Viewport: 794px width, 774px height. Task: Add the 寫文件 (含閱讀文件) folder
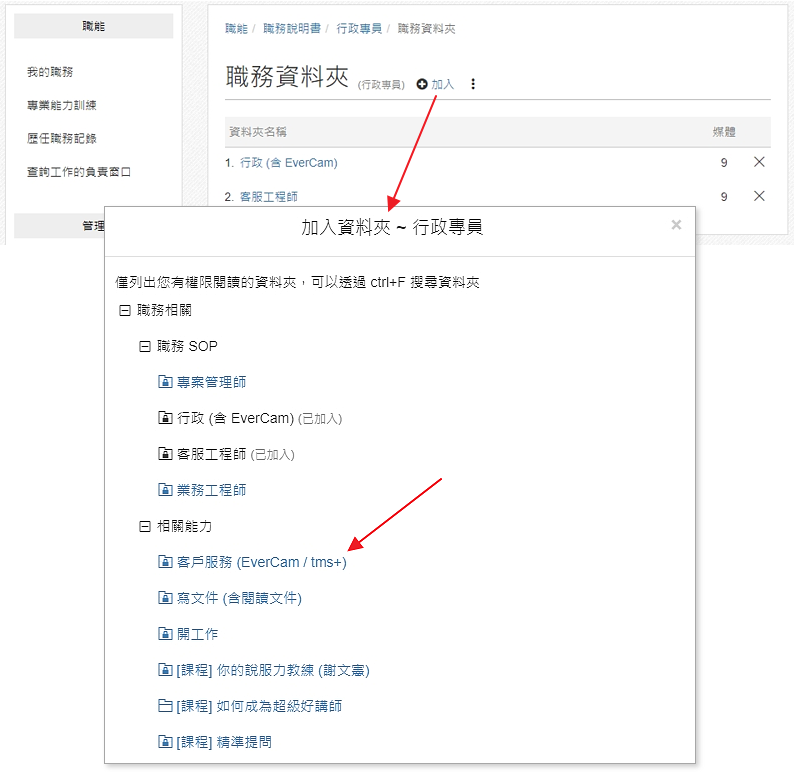(239, 598)
